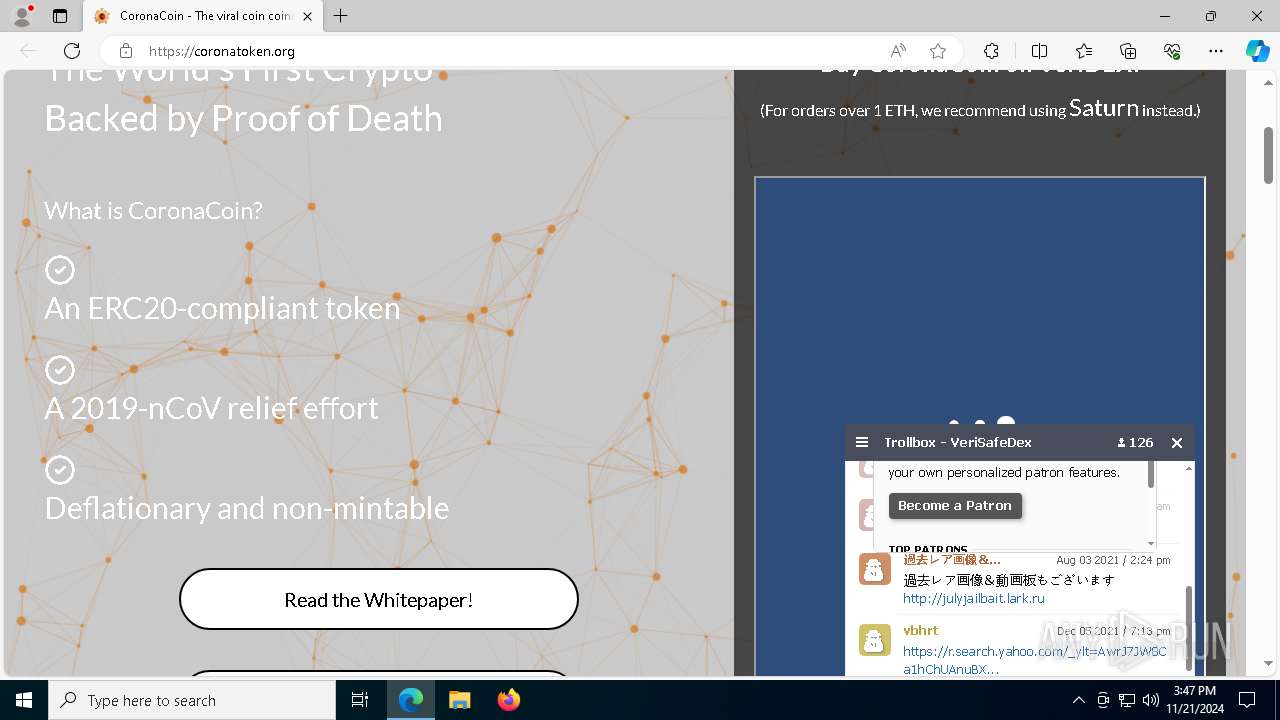Click the taskbar search box
This screenshot has height=720, width=1280.
[192, 700]
